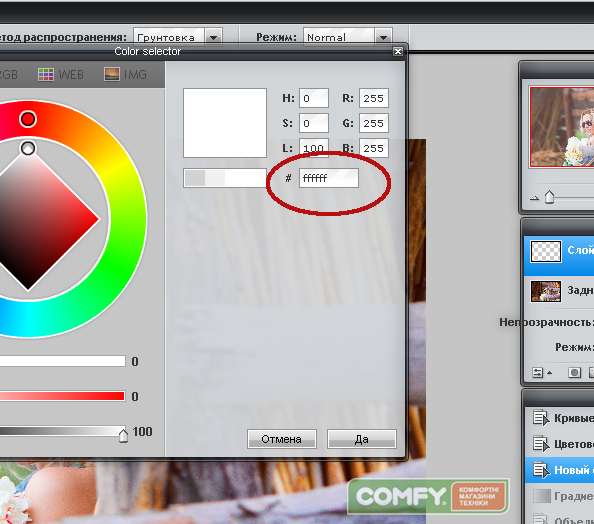
Task: Click the L value input field
Action: point(314,148)
